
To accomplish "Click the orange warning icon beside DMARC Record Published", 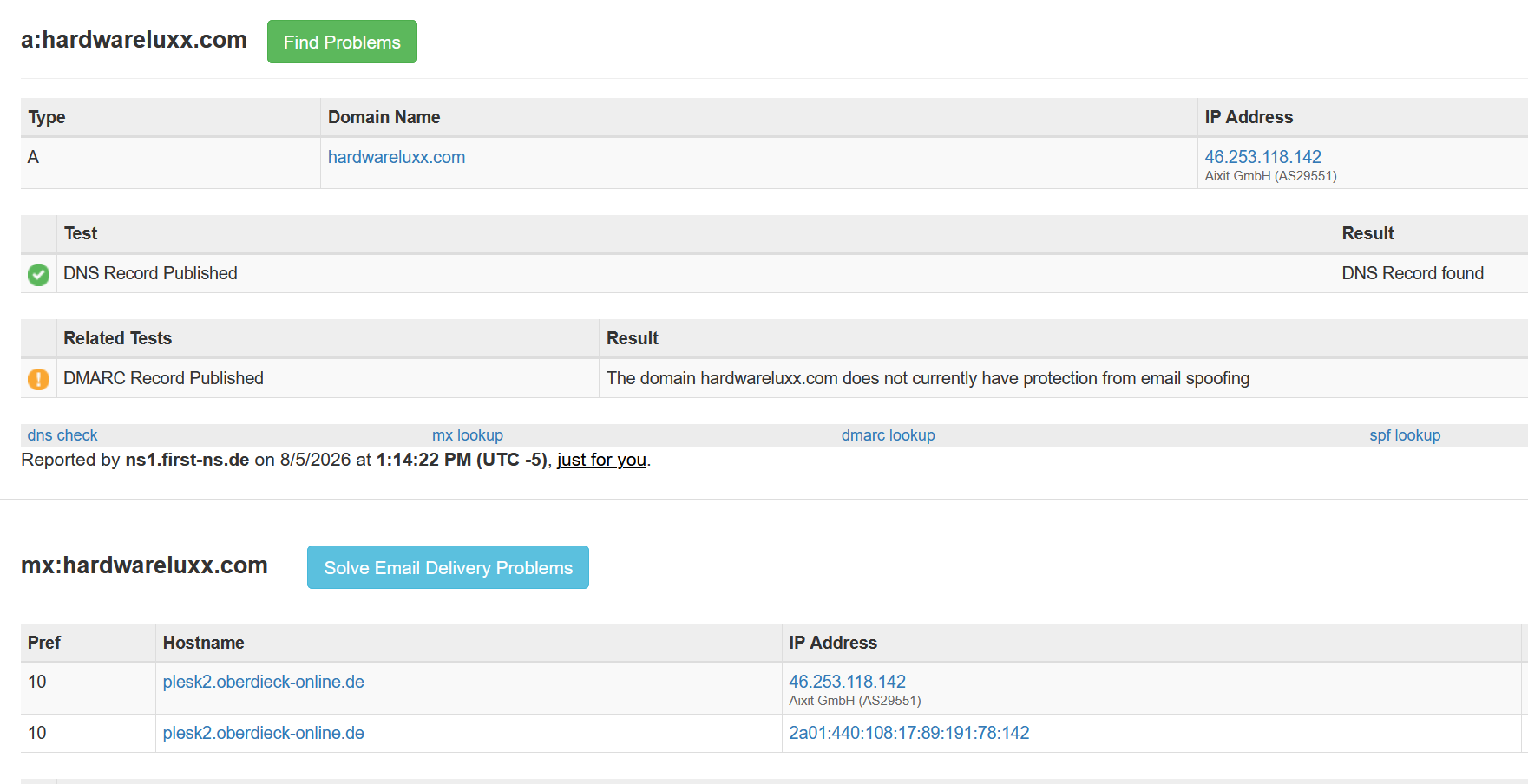I will coord(38,379).
